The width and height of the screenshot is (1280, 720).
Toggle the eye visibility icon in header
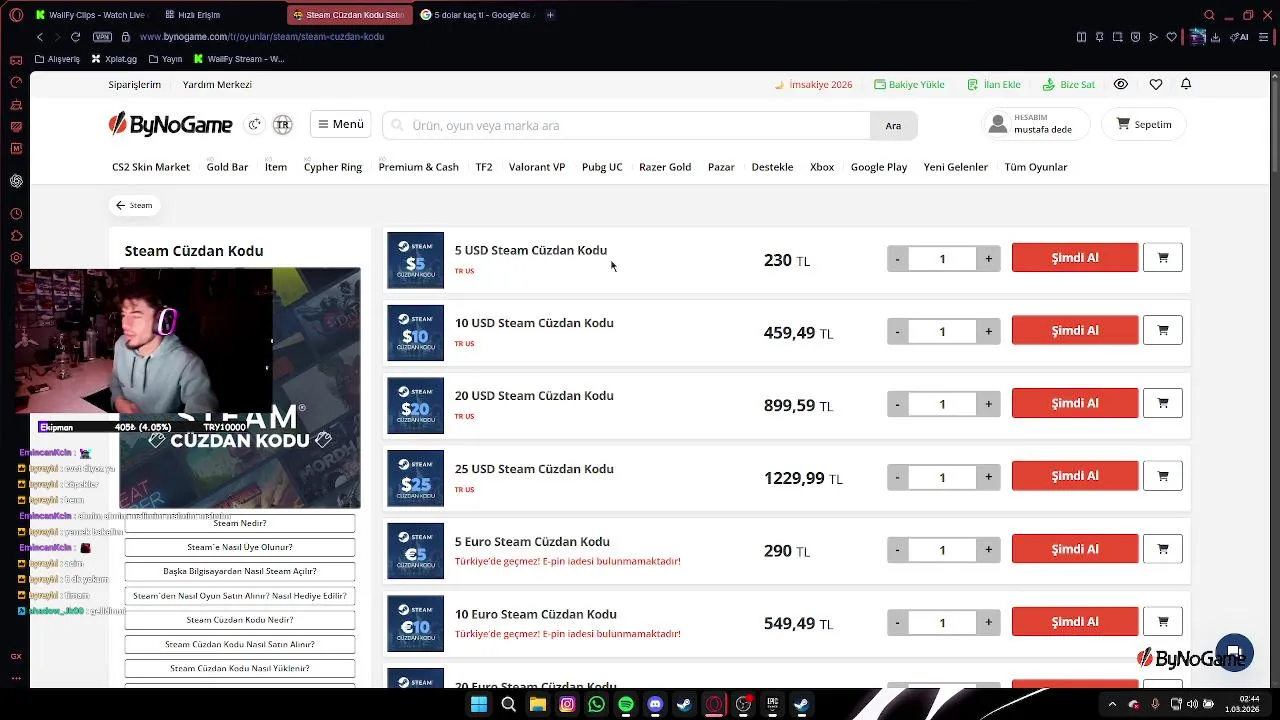tap(1121, 84)
